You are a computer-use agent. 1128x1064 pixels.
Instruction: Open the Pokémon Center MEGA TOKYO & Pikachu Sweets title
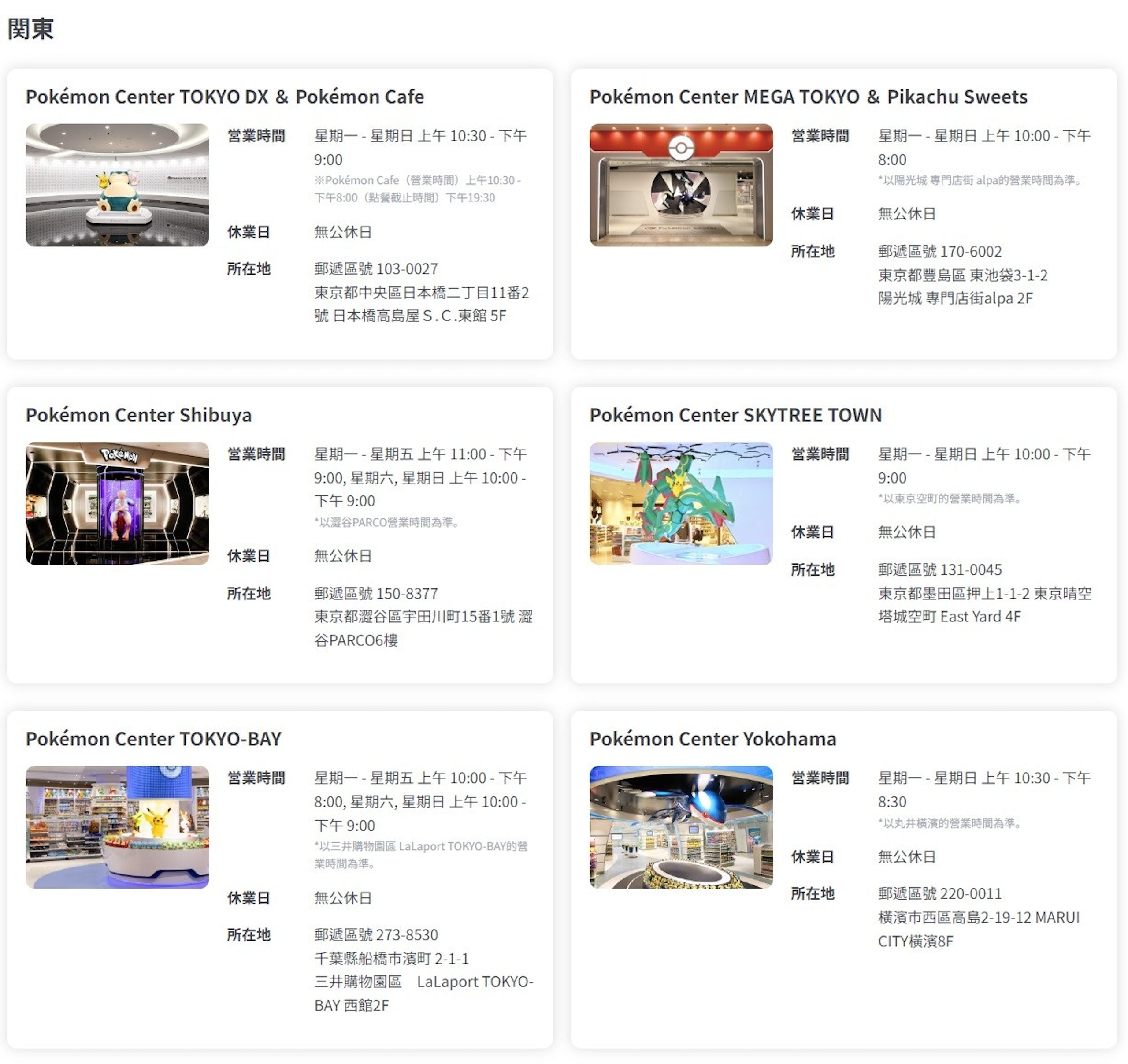click(808, 97)
